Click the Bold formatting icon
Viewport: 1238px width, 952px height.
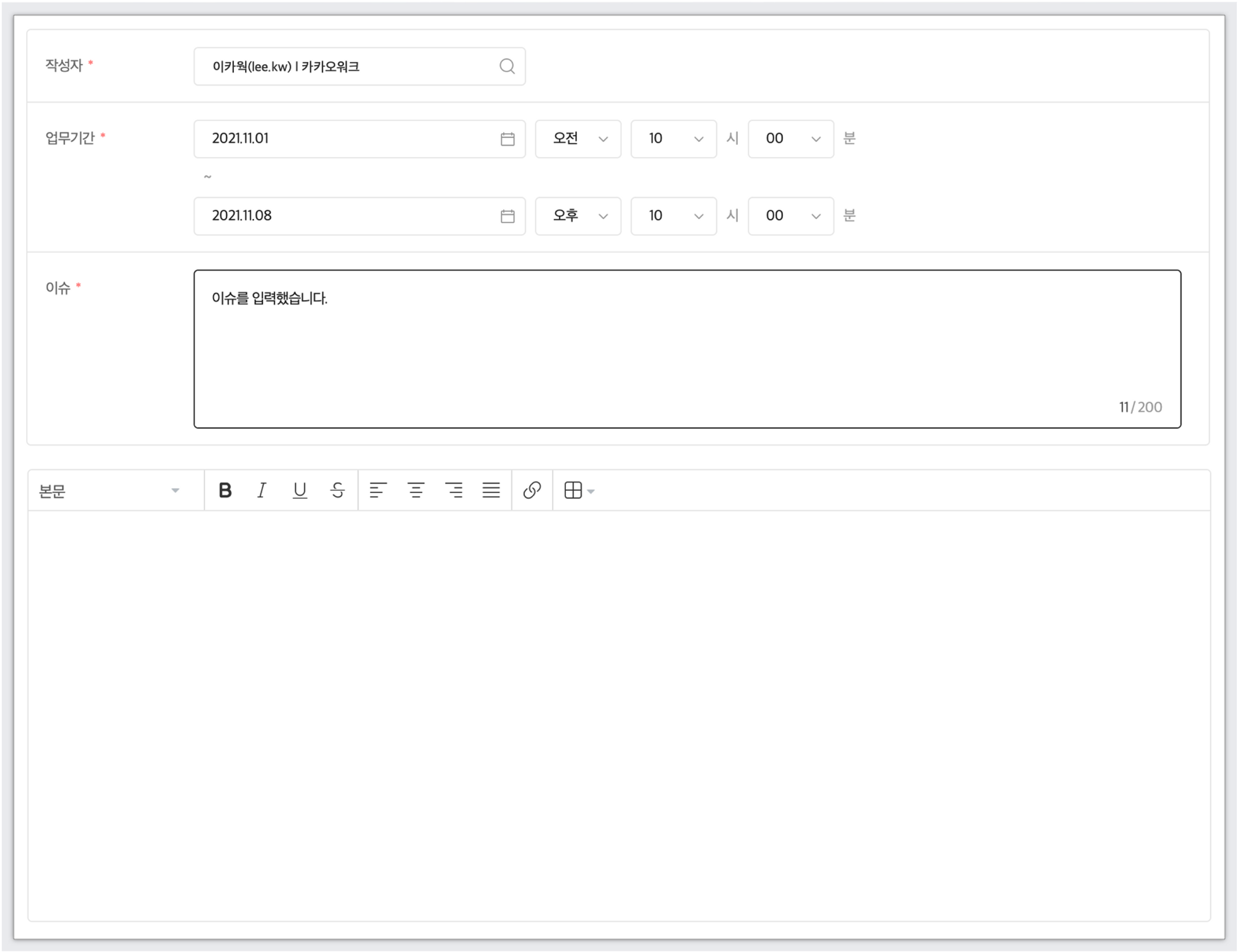225,490
